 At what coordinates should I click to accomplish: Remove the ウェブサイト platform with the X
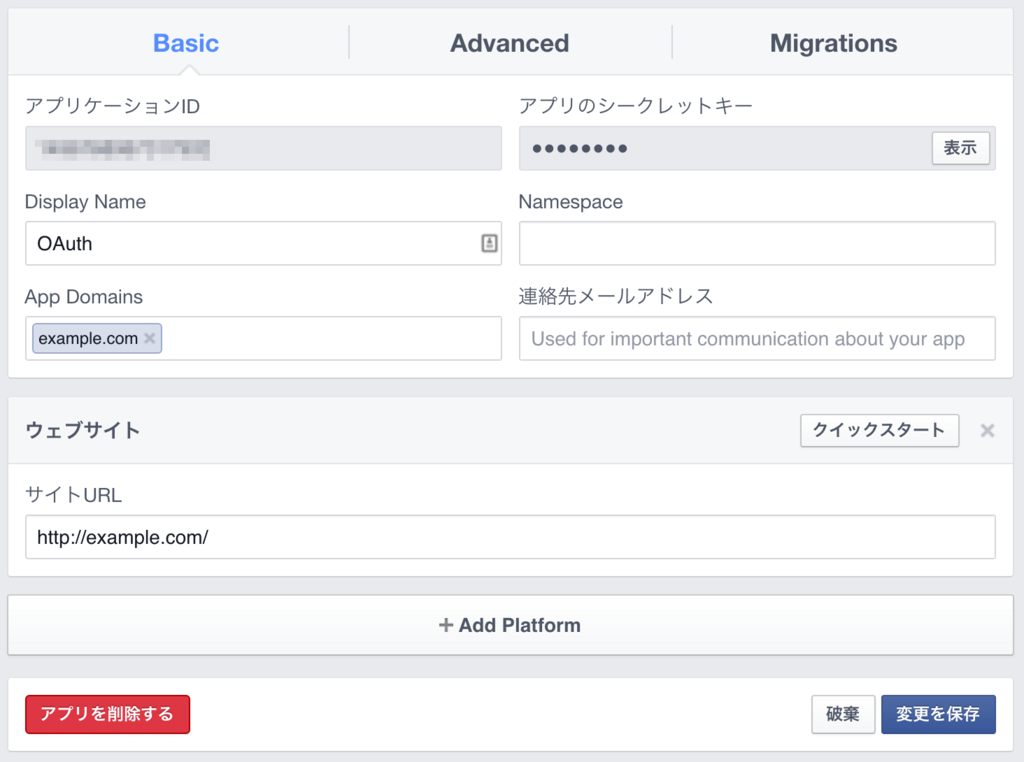click(987, 430)
